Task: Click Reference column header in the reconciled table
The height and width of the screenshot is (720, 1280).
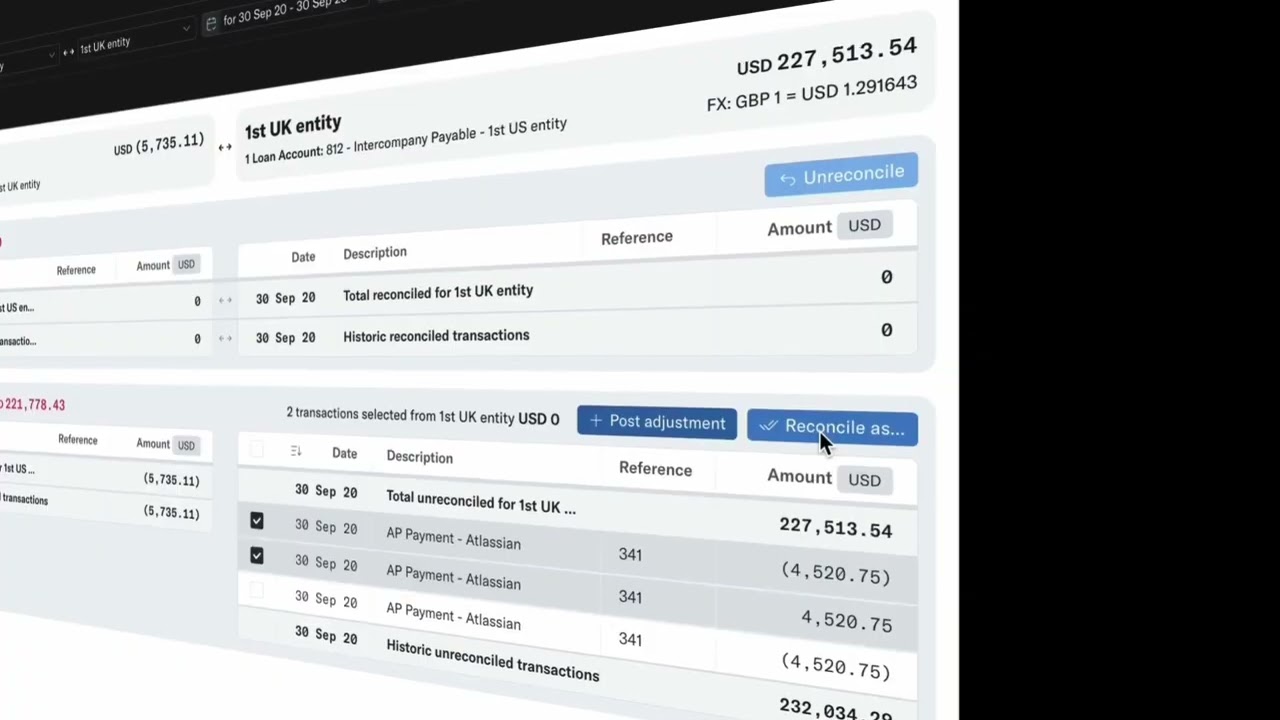Action: 637,238
